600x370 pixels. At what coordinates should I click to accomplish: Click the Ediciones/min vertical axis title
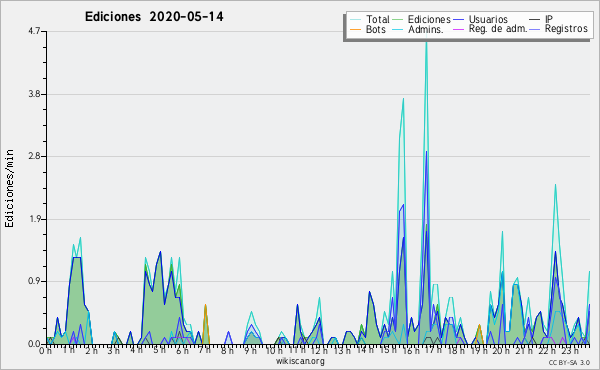tap(9, 188)
